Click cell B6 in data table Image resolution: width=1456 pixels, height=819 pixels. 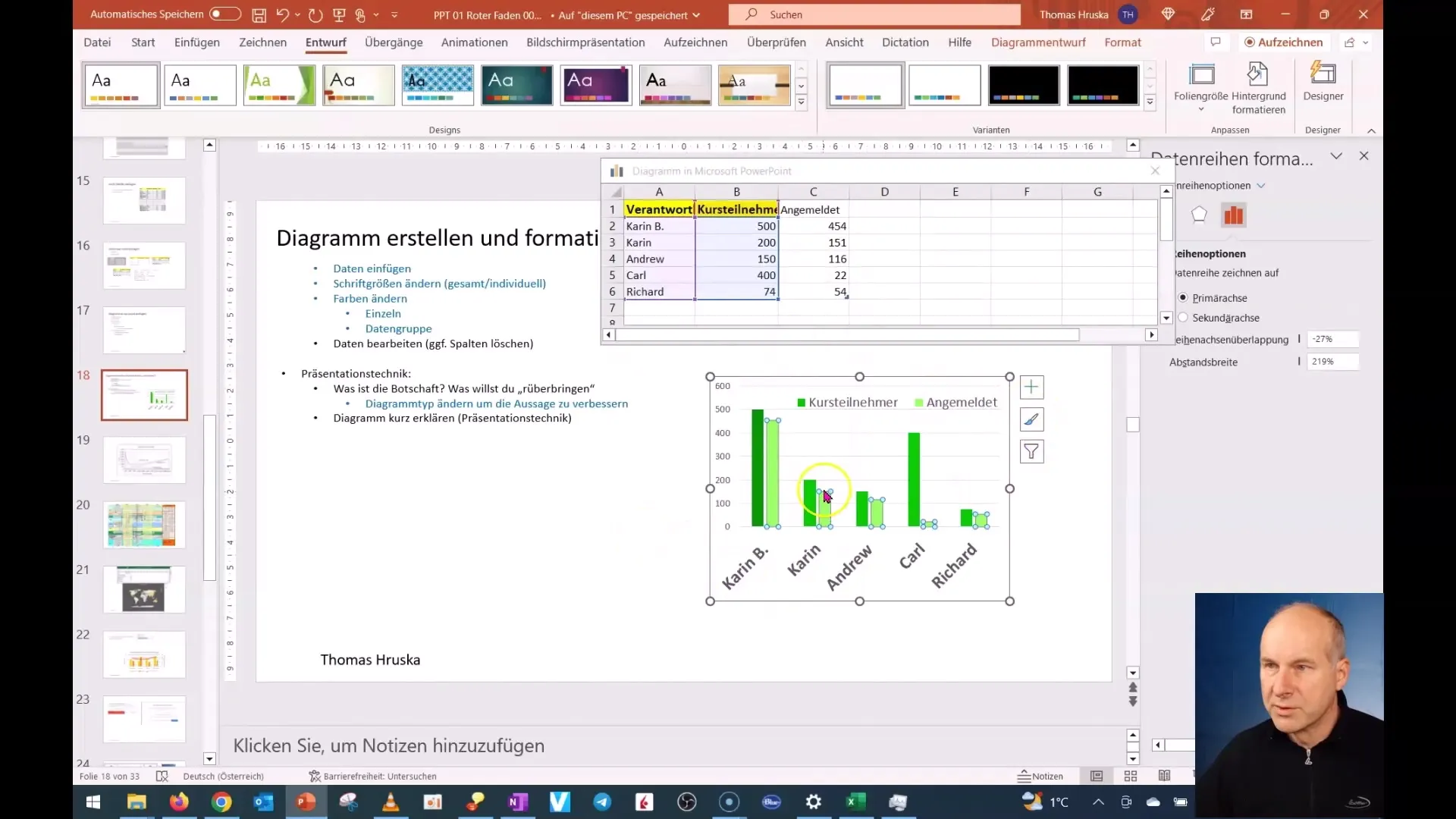(737, 292)
